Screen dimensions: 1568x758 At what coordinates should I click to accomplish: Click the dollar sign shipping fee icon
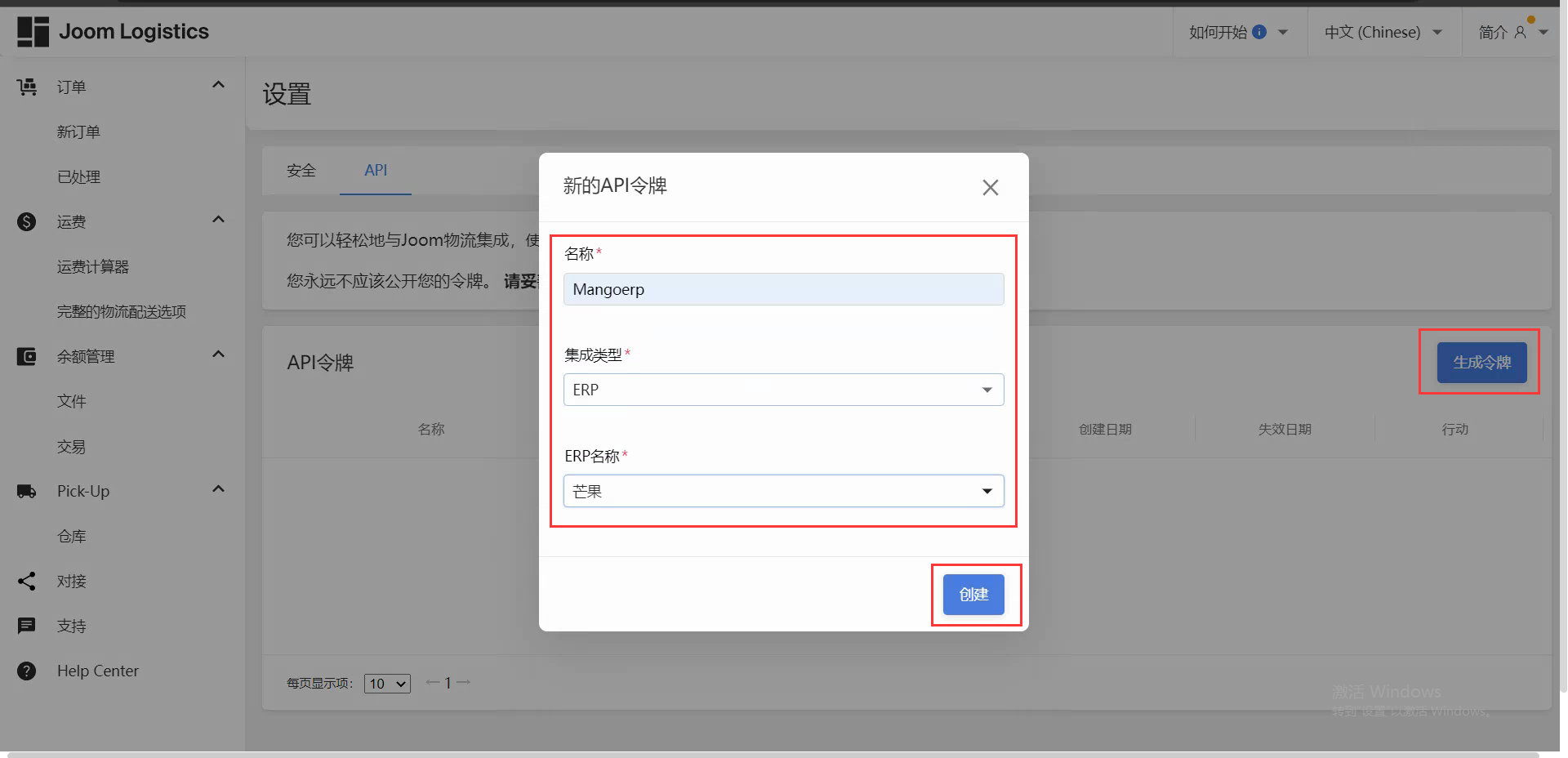pos(27,221)
